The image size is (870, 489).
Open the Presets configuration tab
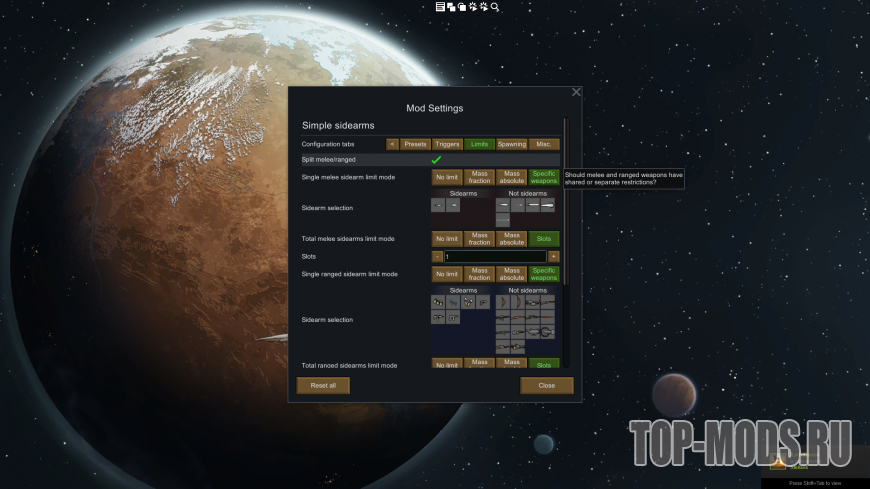point(415,144)
